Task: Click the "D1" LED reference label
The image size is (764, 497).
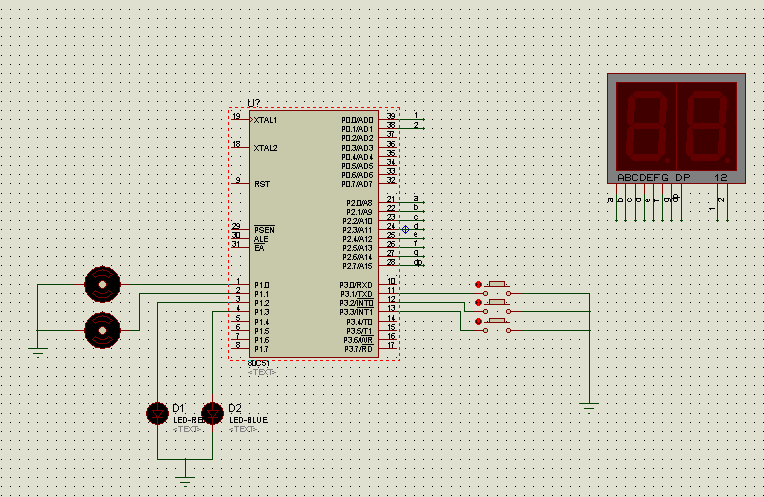Action: pyautogui.click(x=179, y=408)
